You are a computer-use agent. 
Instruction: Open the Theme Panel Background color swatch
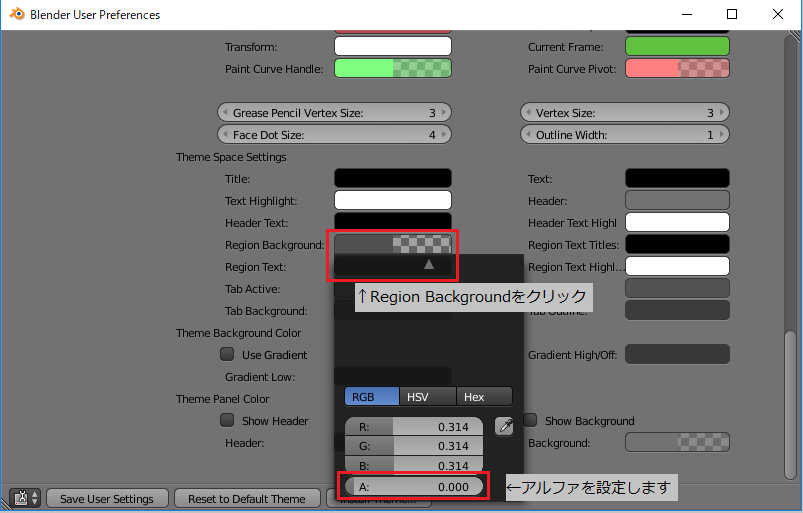pyautogui.click(x=677, y=443)
